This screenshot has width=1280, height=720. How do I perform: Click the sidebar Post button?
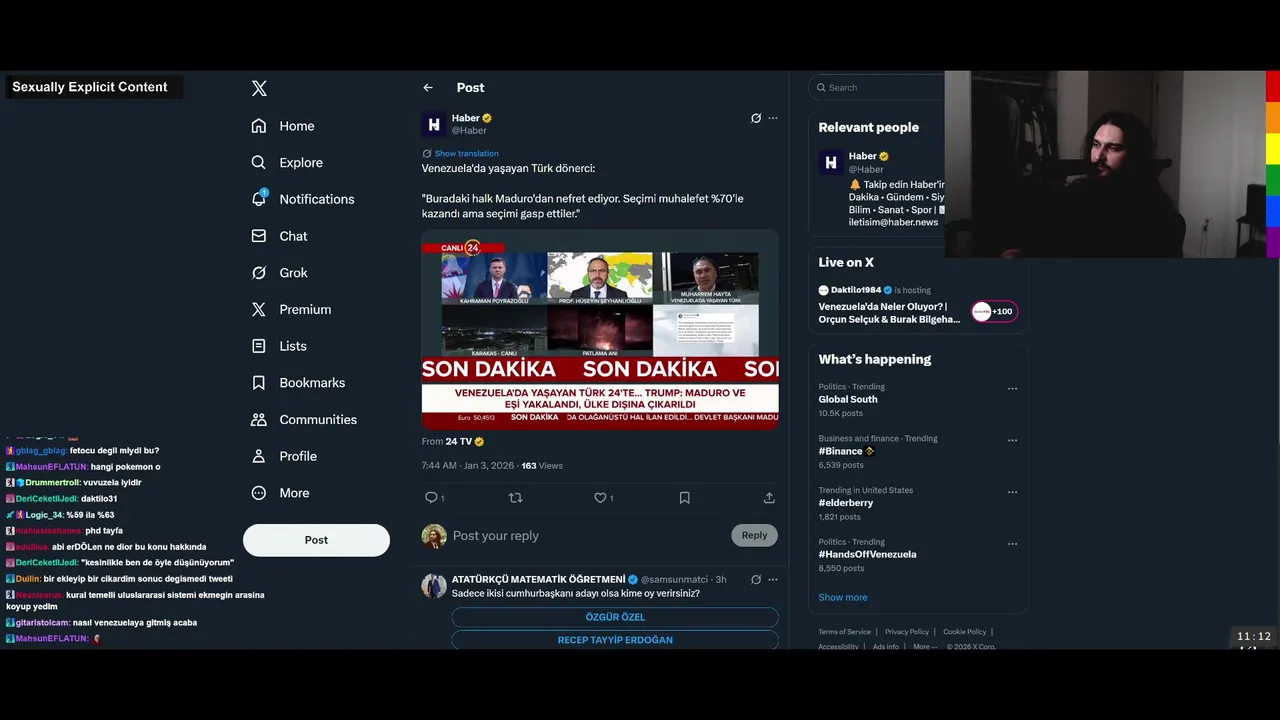316,540
